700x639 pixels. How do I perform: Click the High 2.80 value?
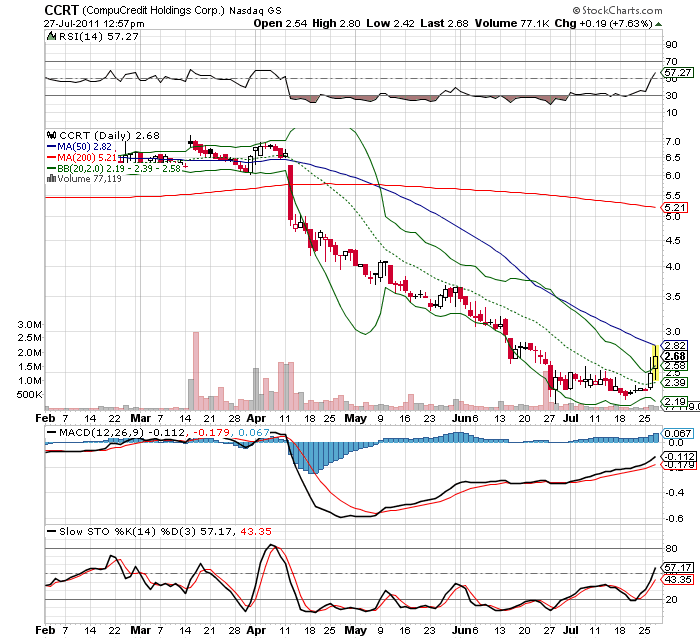(x=336, y=23)
